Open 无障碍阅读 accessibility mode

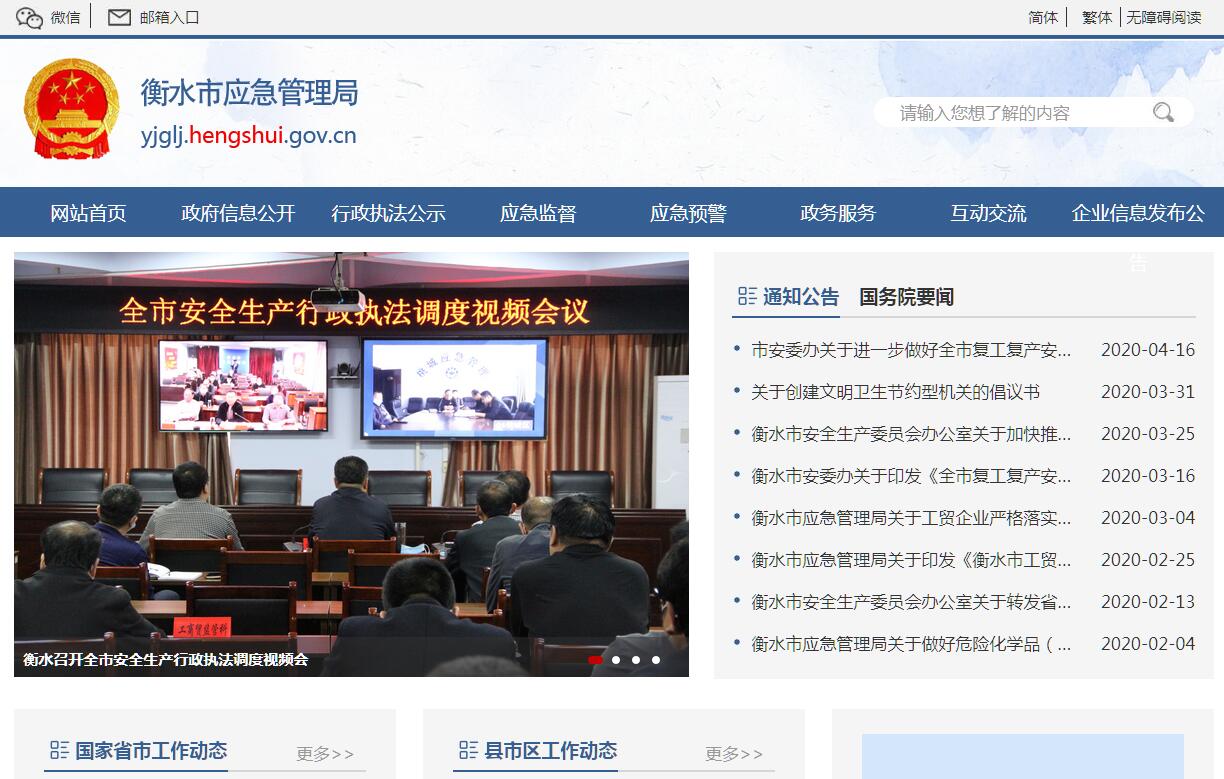tap(1164, 17)
